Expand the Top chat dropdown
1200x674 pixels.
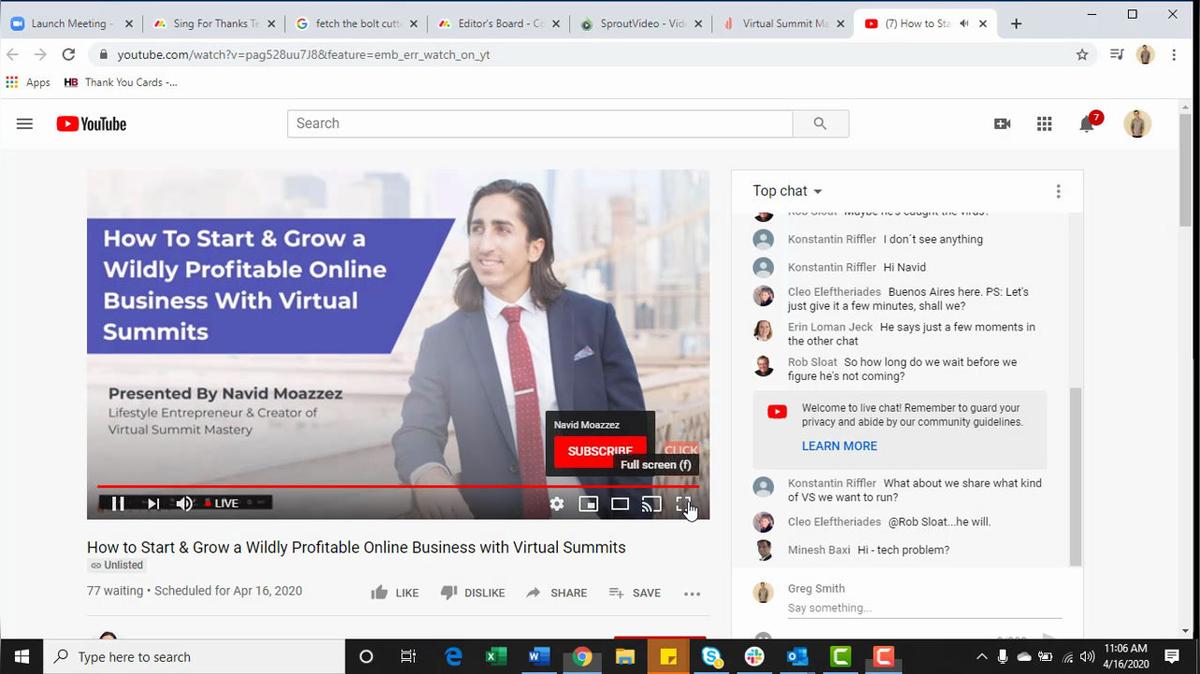[788, 191]
